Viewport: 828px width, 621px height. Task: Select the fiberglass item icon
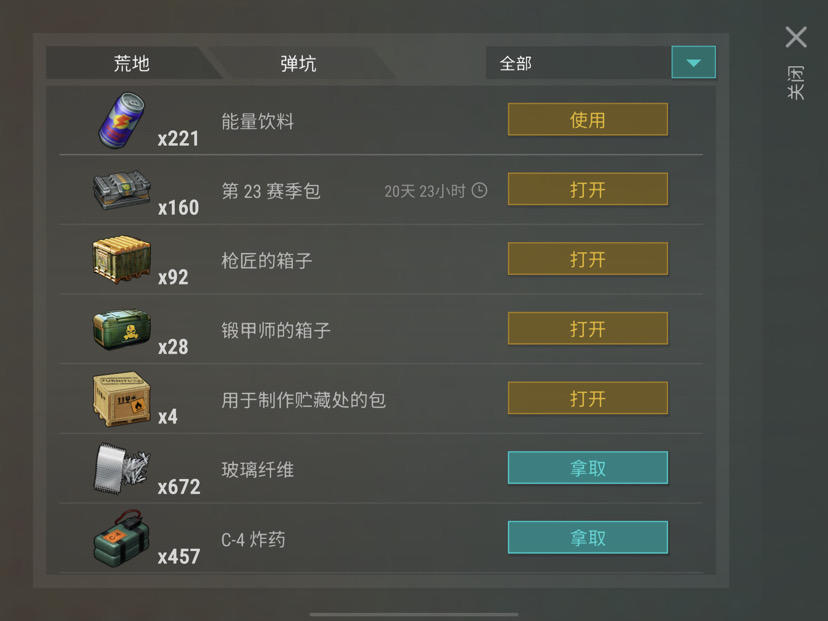point(122,468)
